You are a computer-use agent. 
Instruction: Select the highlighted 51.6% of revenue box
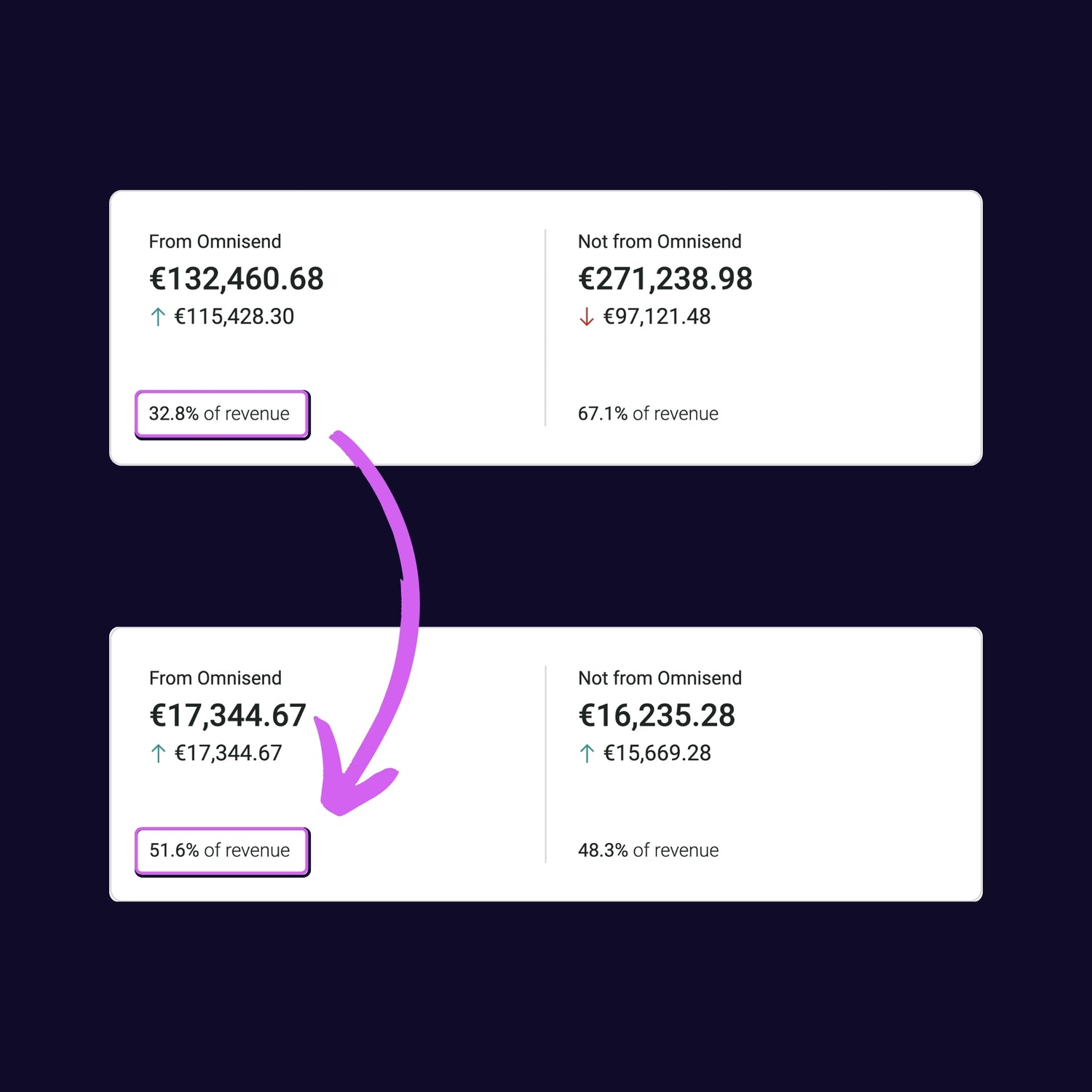tap(221, 851)
